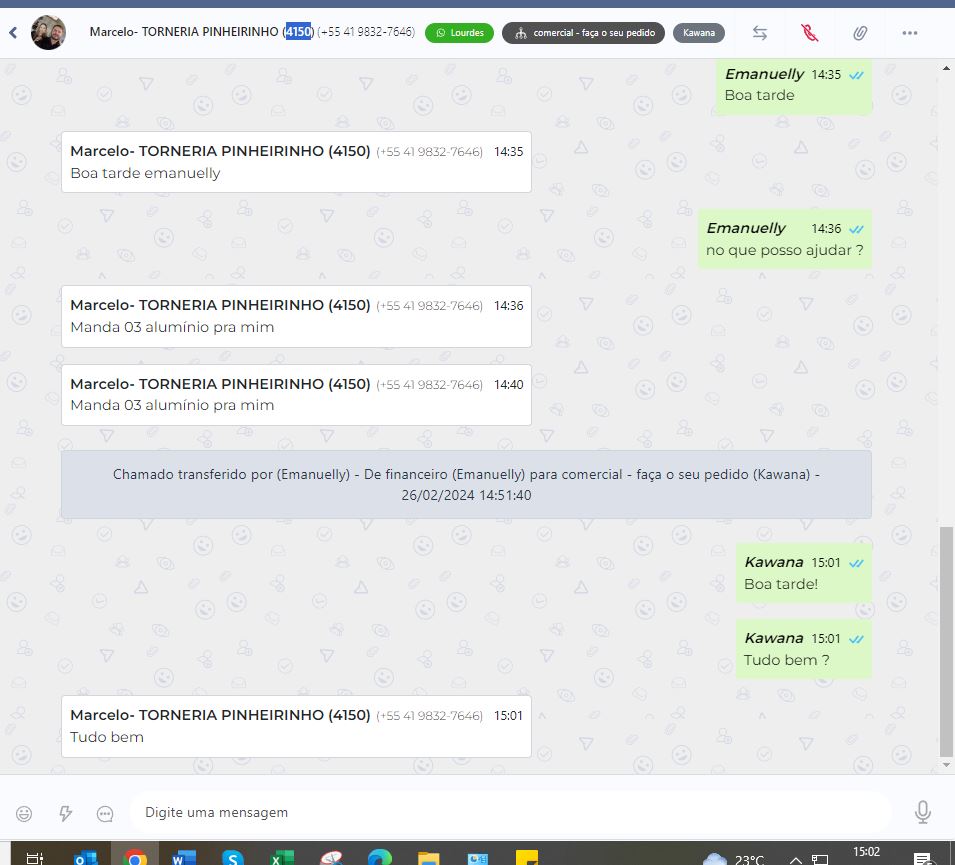The image size is (955, 865).
Task: Record audio with the microphone icon
Action: 923,812
